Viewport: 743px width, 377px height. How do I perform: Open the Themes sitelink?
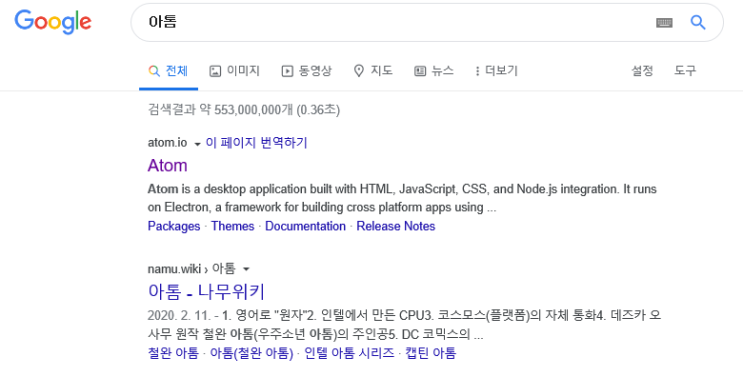click(x=233, y=226)
